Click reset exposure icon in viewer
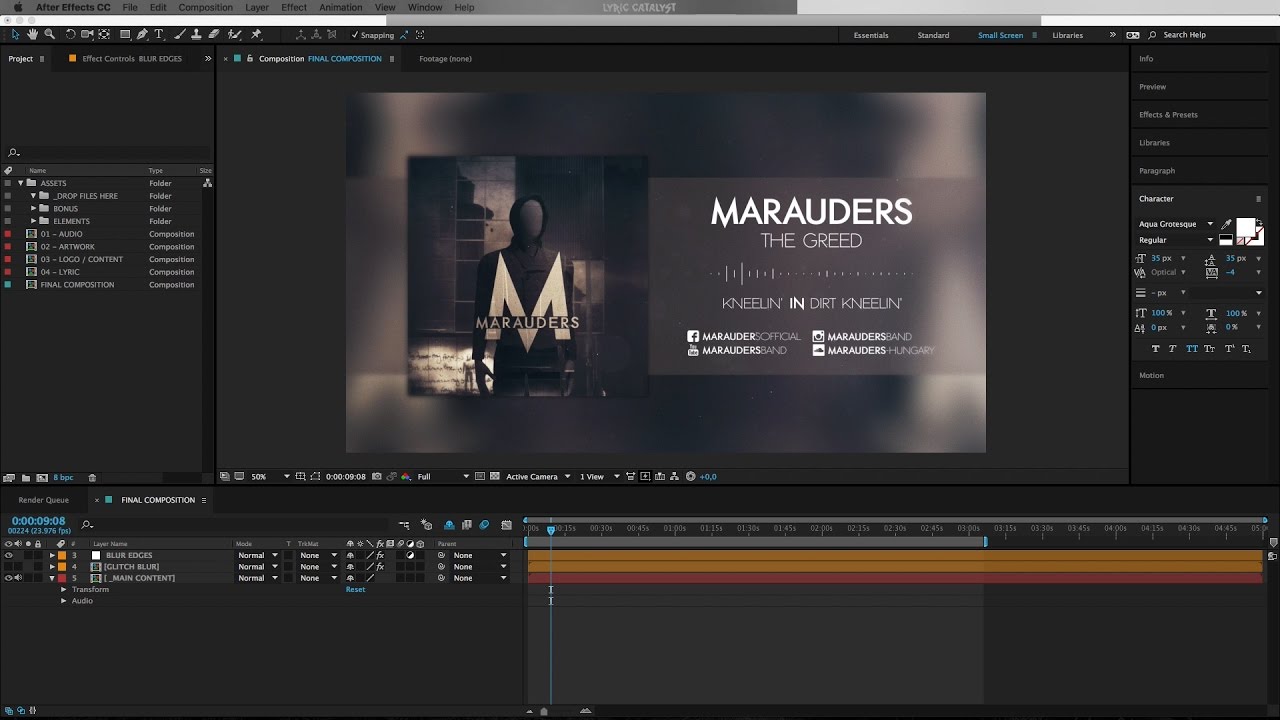The image size is (1280, 720). (691, 477)
